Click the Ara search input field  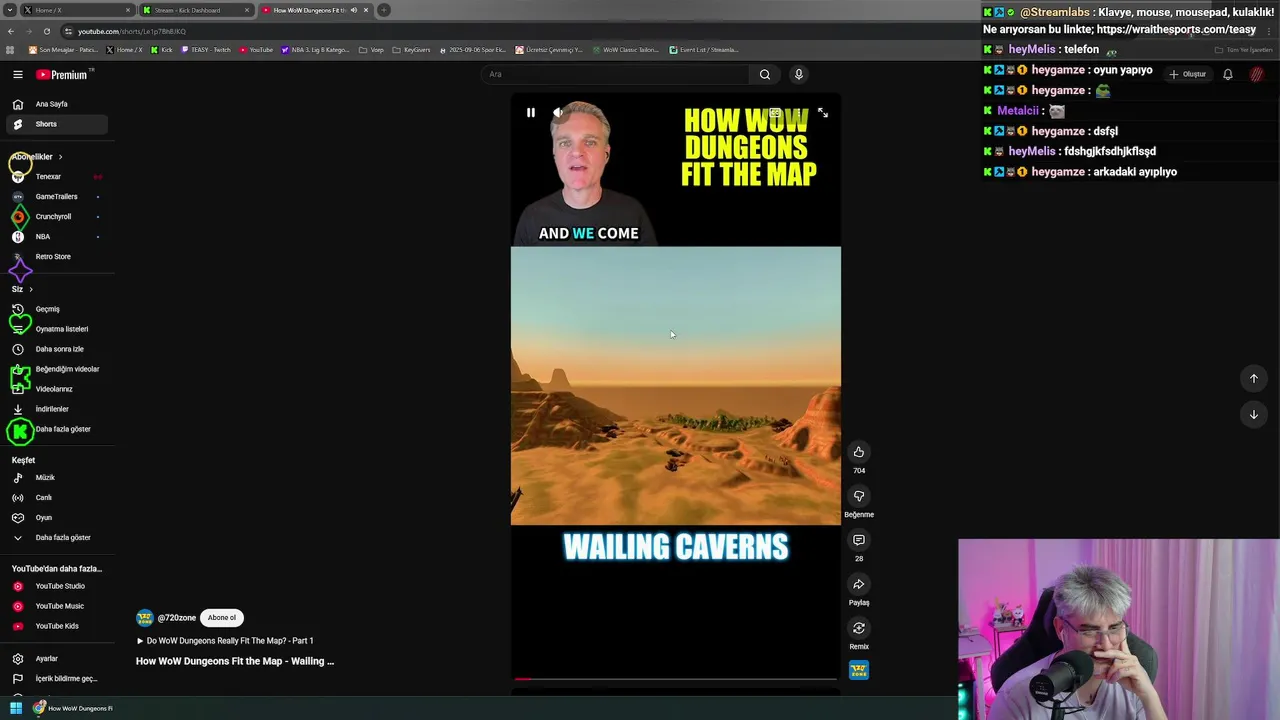[615, 74]
